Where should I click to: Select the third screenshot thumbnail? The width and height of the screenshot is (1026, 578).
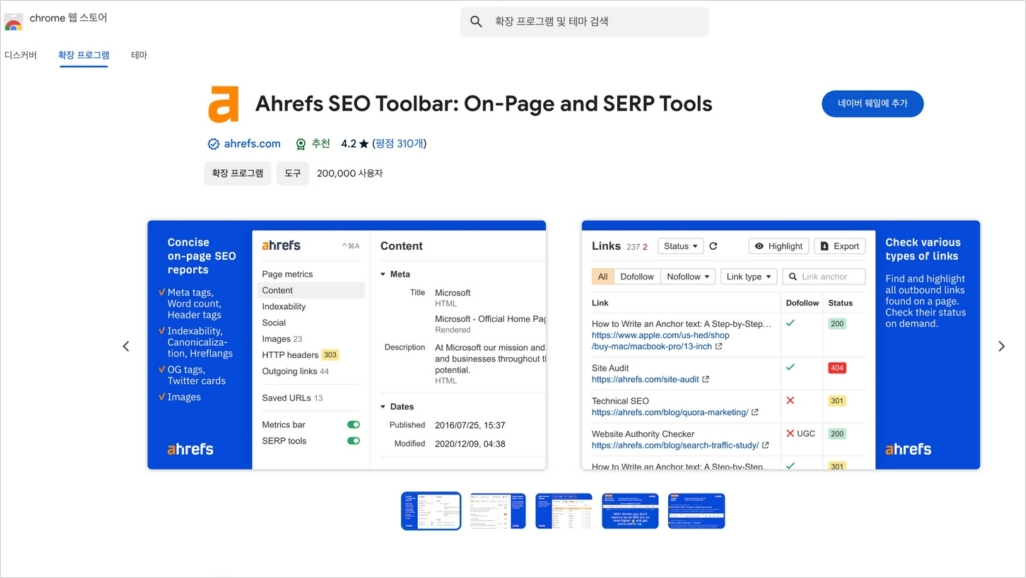coord(563,511)
